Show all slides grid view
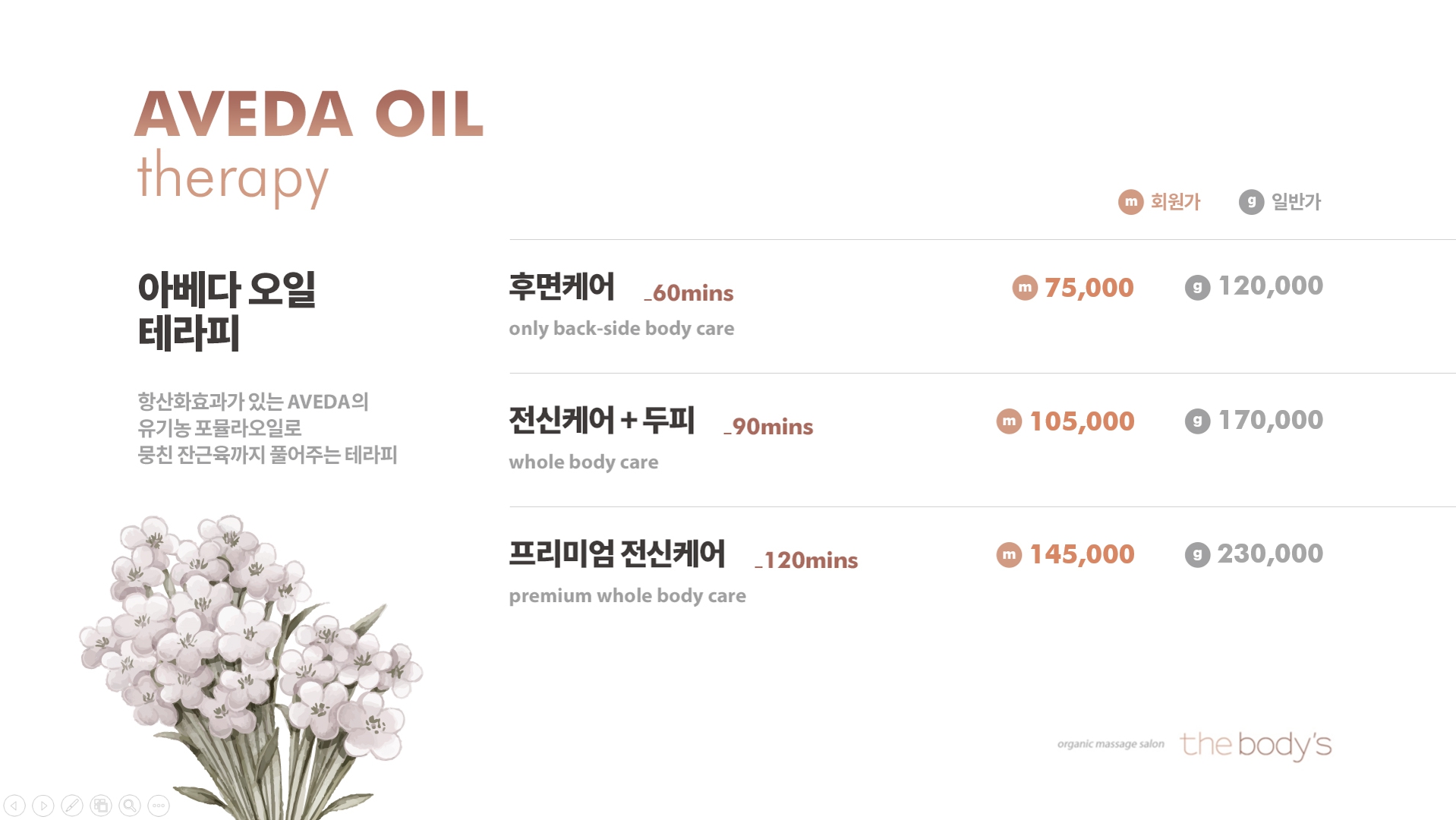 pyautogui.click(x=101, y=806)
